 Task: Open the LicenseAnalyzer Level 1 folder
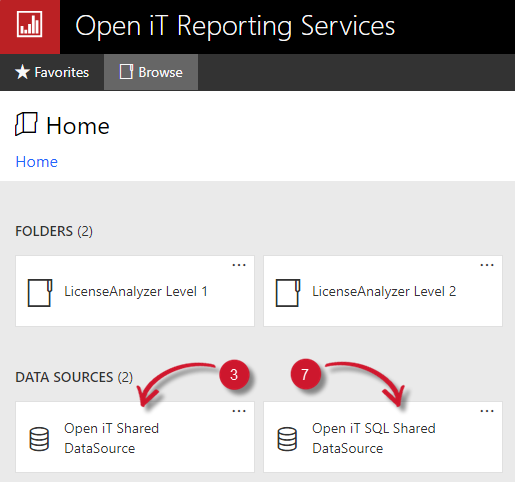(135, 291)
